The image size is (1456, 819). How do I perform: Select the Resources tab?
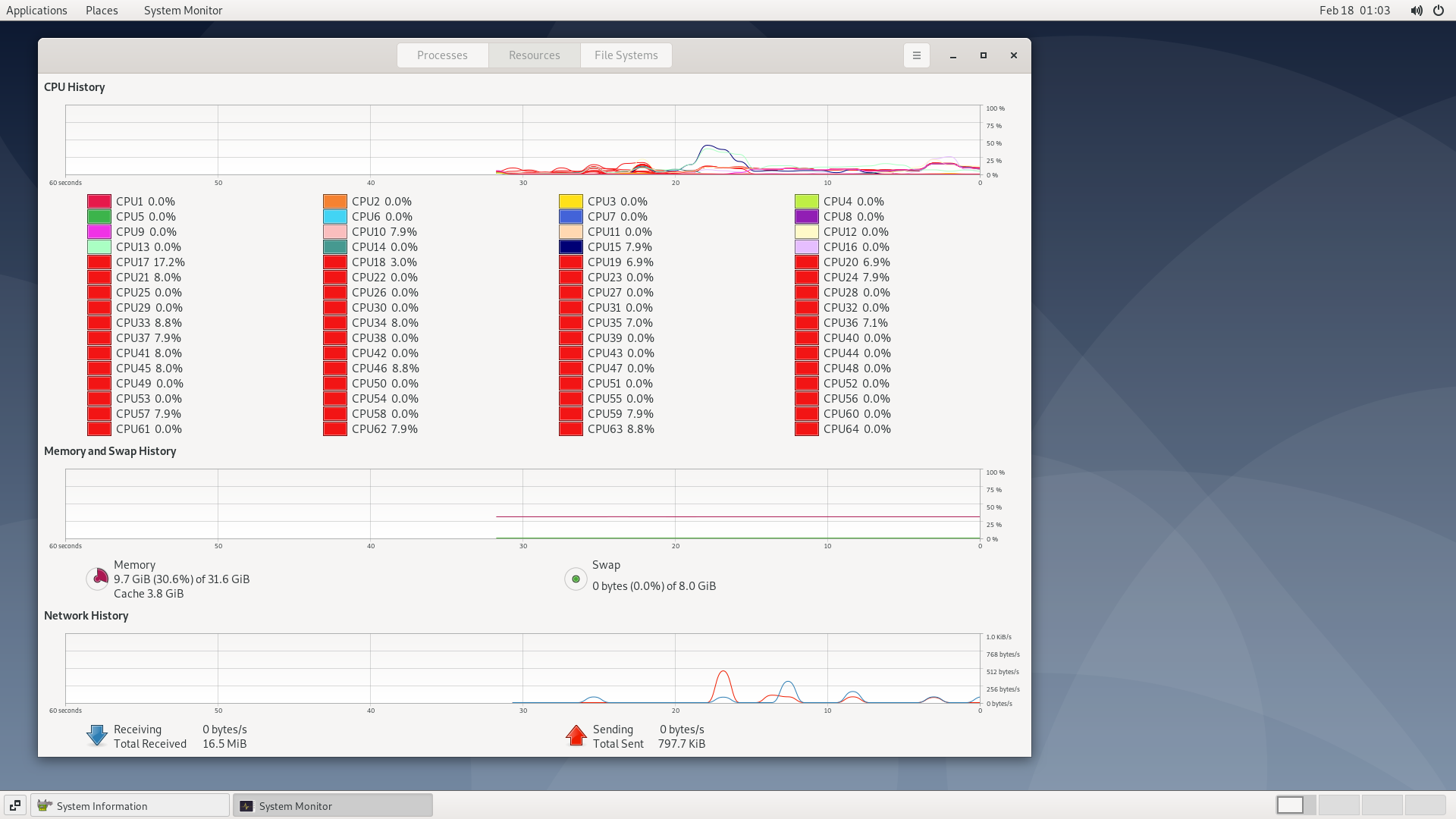534,55
